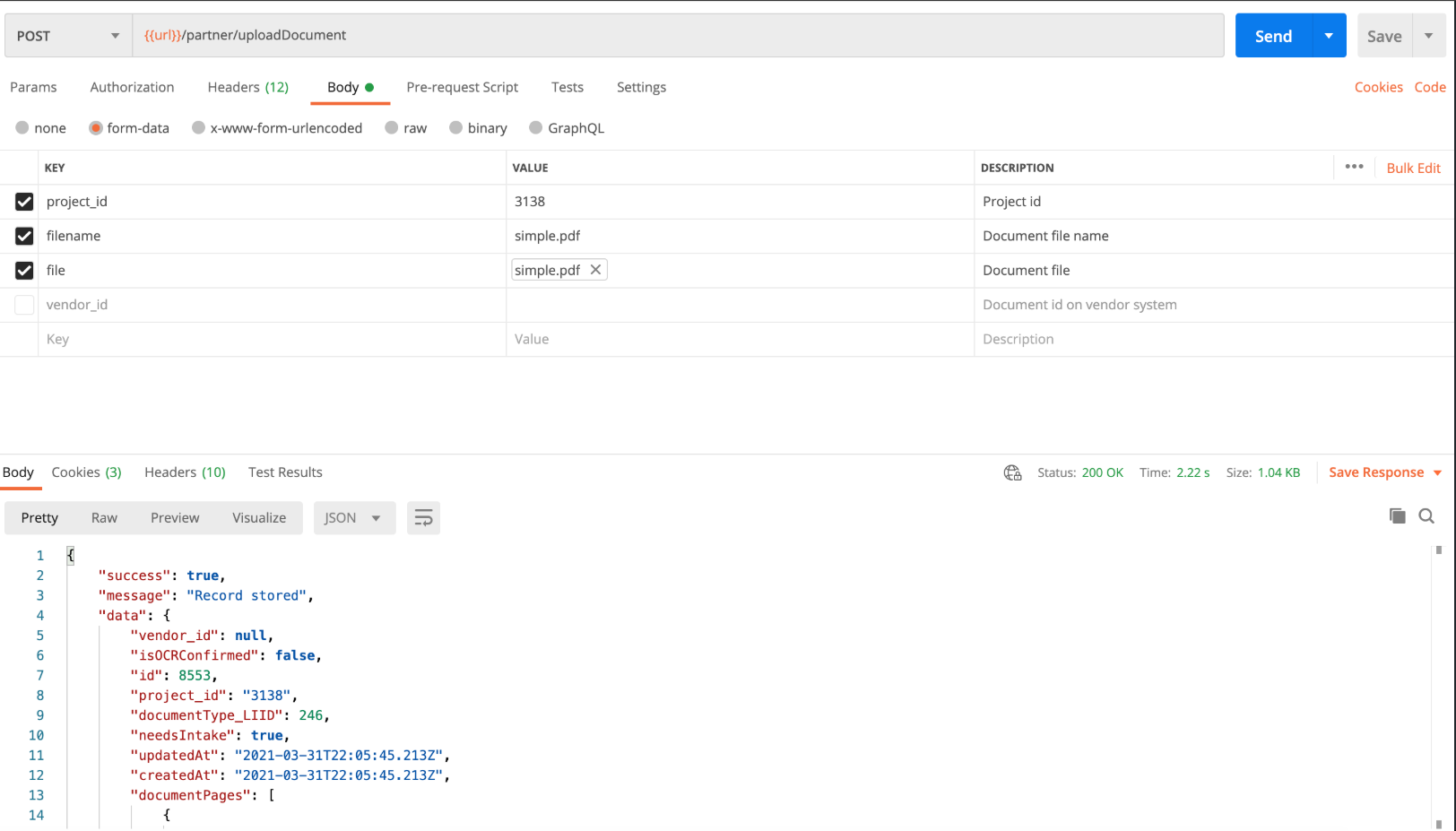1456x831 pixels.
Task: Choose the GraphQL body type
Action: pos(536,128)
